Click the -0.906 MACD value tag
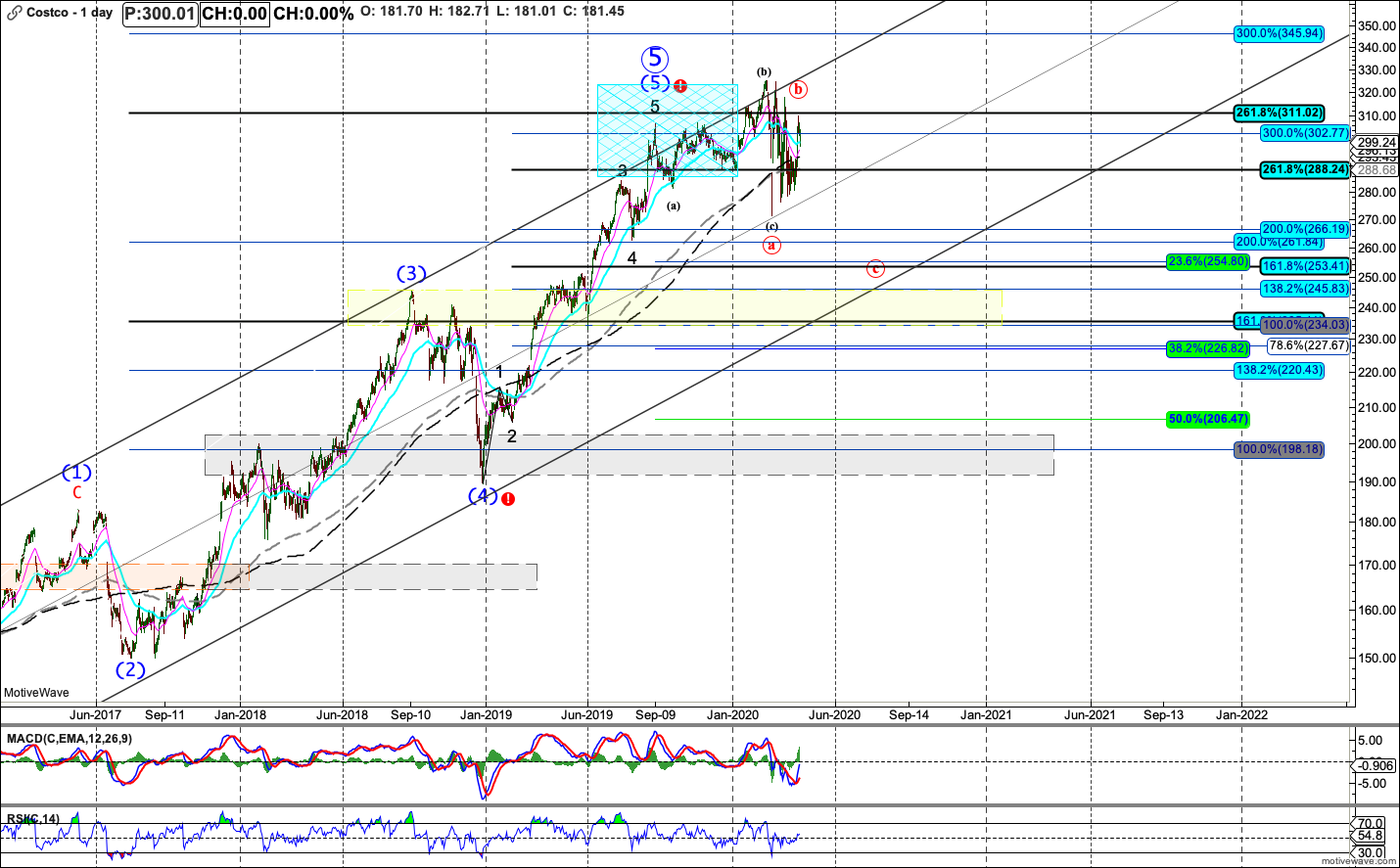 click(x=1375, y=765)
